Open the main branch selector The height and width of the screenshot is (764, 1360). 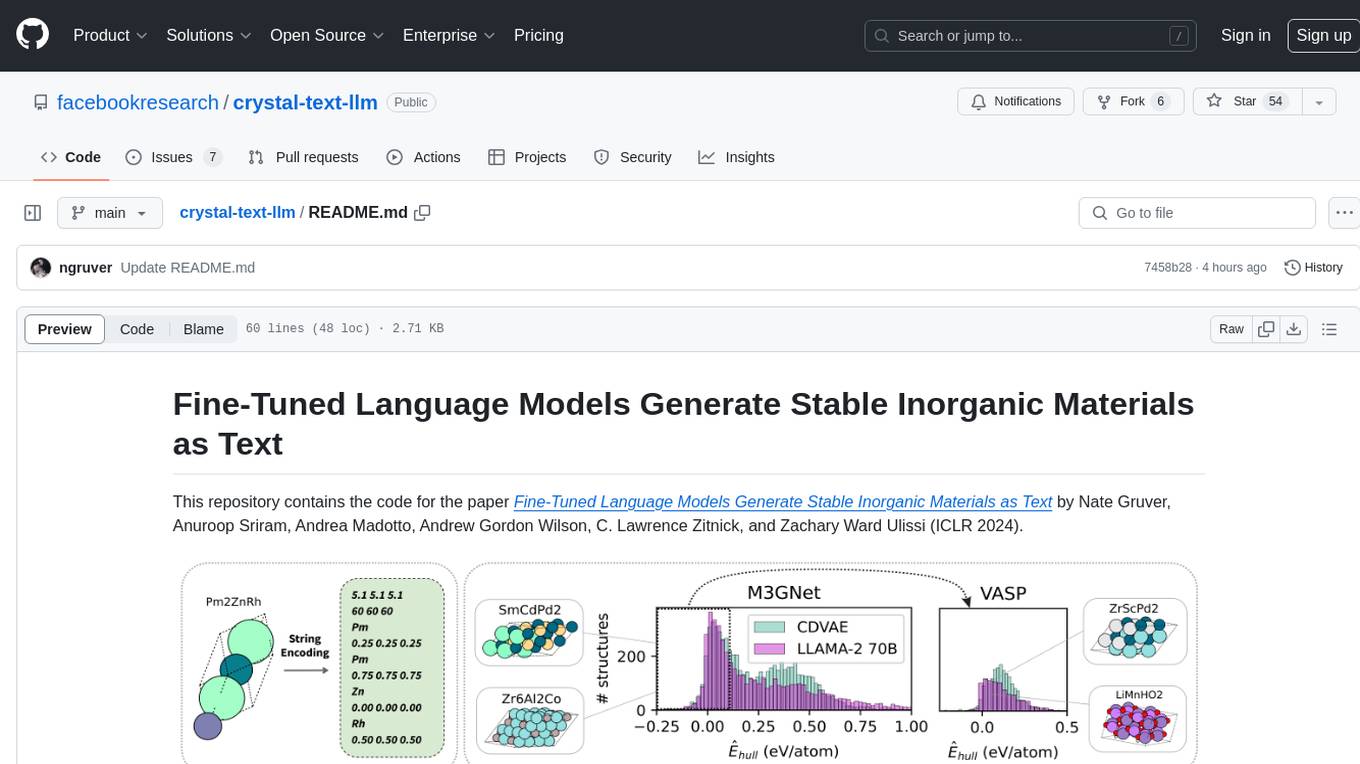pos(109,213)
